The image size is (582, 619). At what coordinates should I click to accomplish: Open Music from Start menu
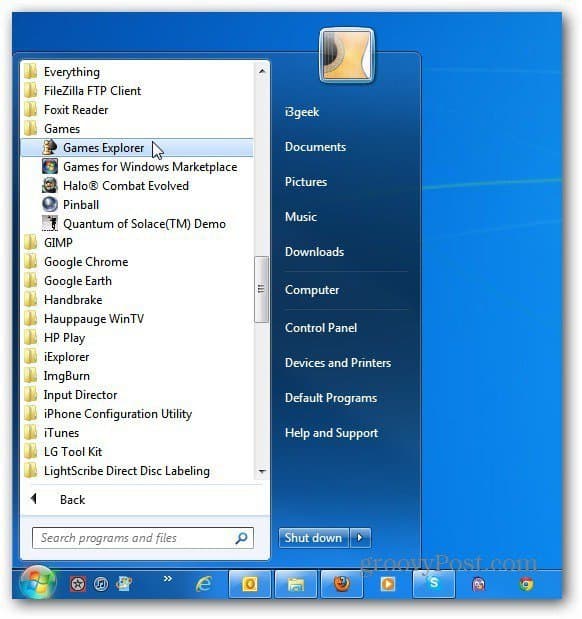(x=300, y=217)
